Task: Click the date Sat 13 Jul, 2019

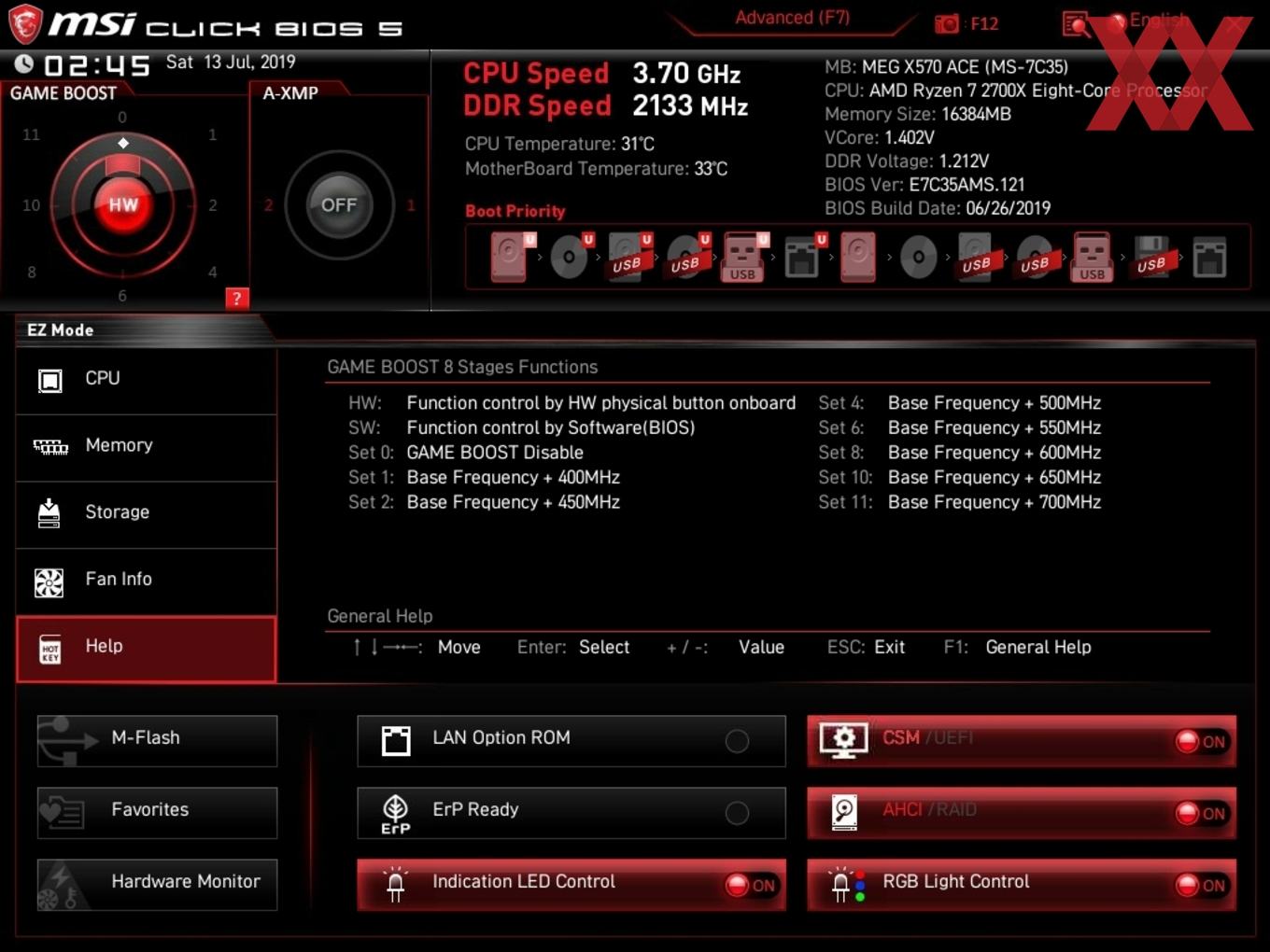Action: pyautogui.click(x=231, y=63)
